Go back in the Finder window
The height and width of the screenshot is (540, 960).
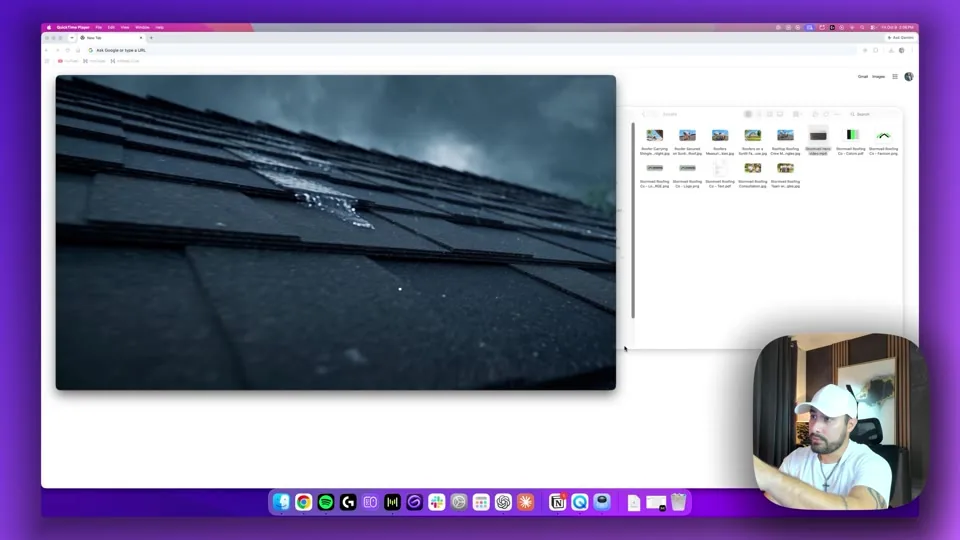click(643, 114)
